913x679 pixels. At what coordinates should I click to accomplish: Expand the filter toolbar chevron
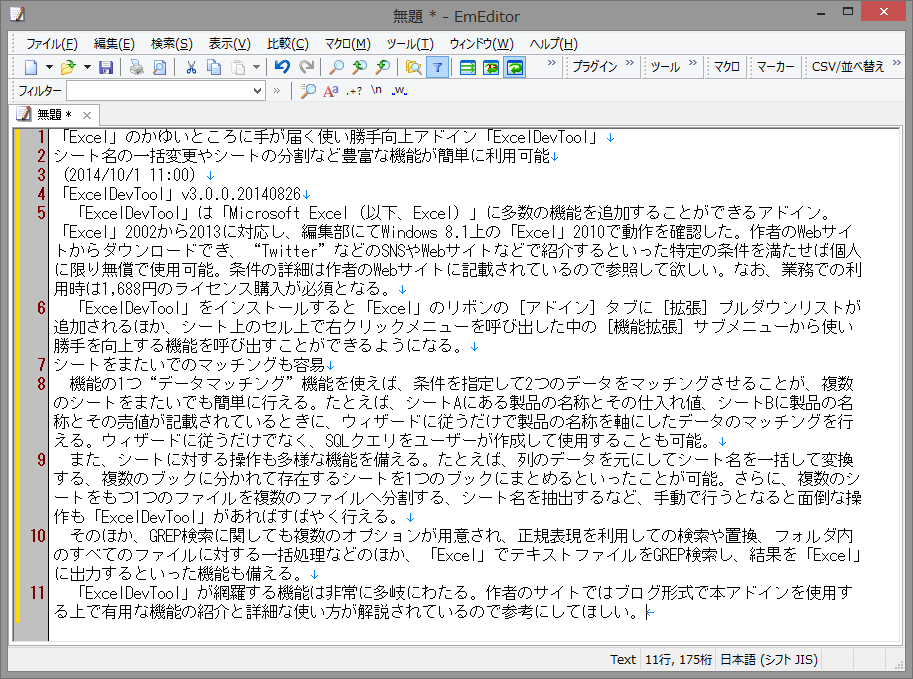click(x=277, y=90)
